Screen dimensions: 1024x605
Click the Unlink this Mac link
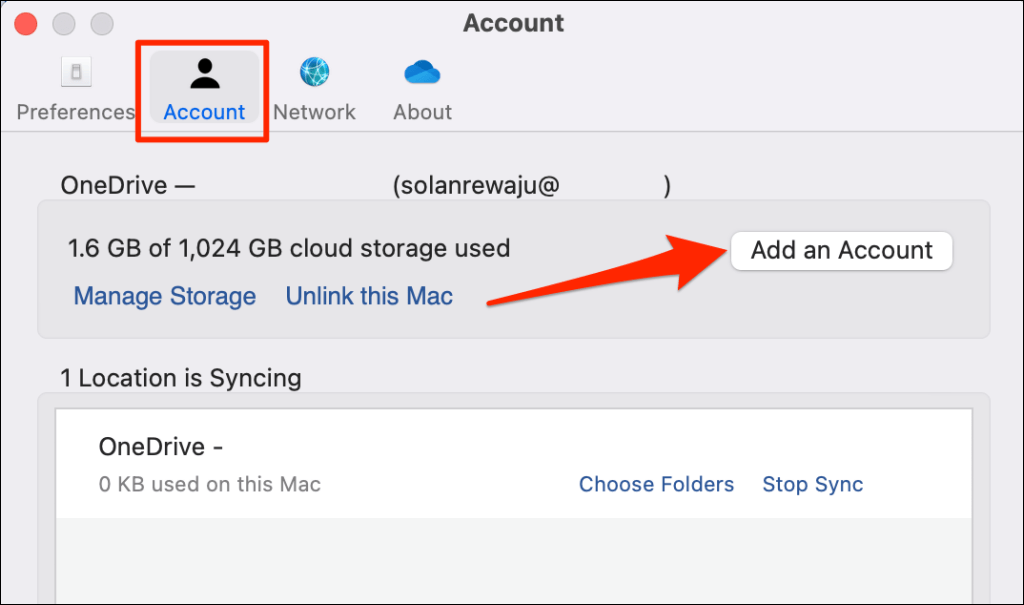[369, 296]
